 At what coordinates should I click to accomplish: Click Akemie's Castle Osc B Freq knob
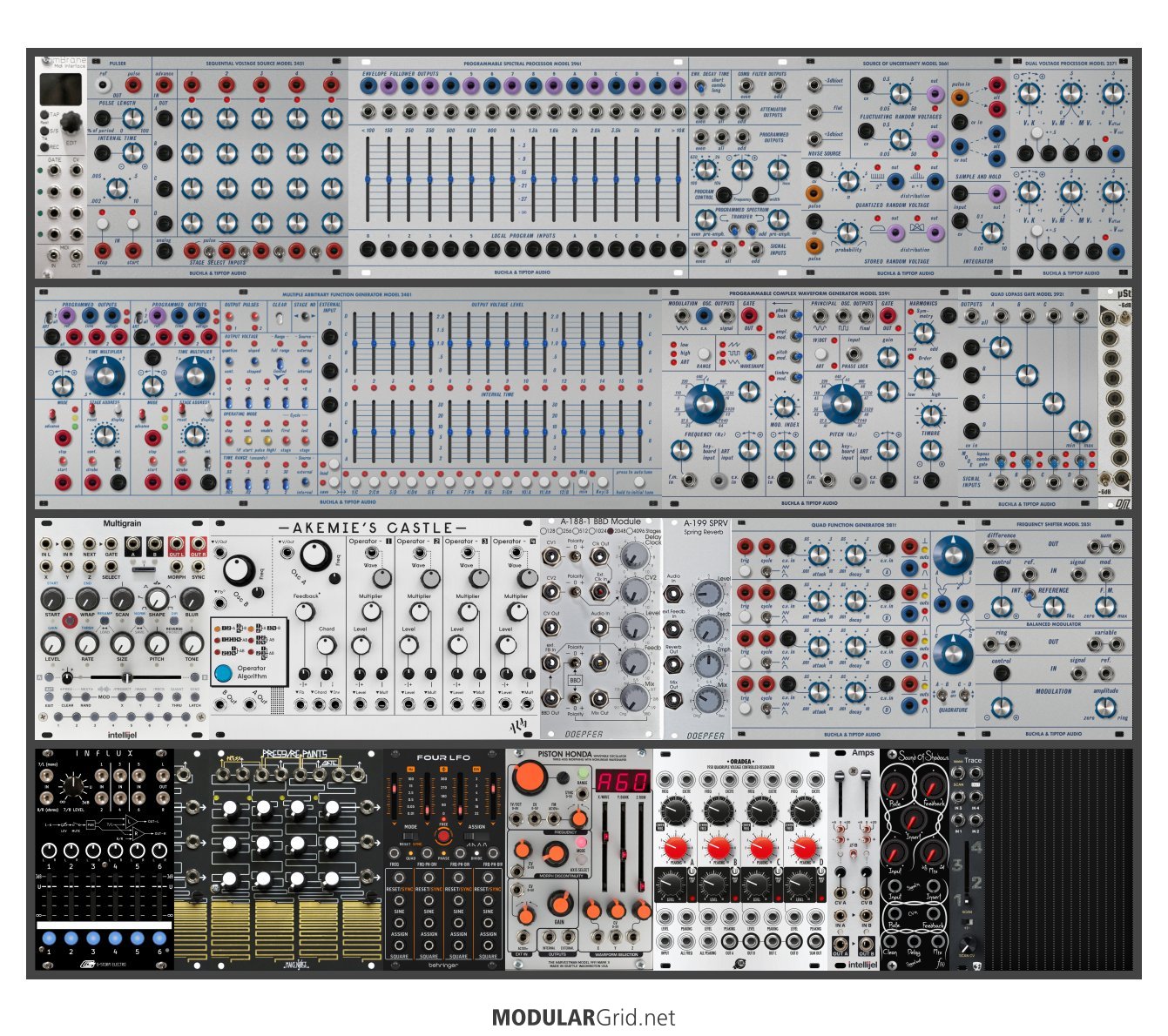point(238,571)
